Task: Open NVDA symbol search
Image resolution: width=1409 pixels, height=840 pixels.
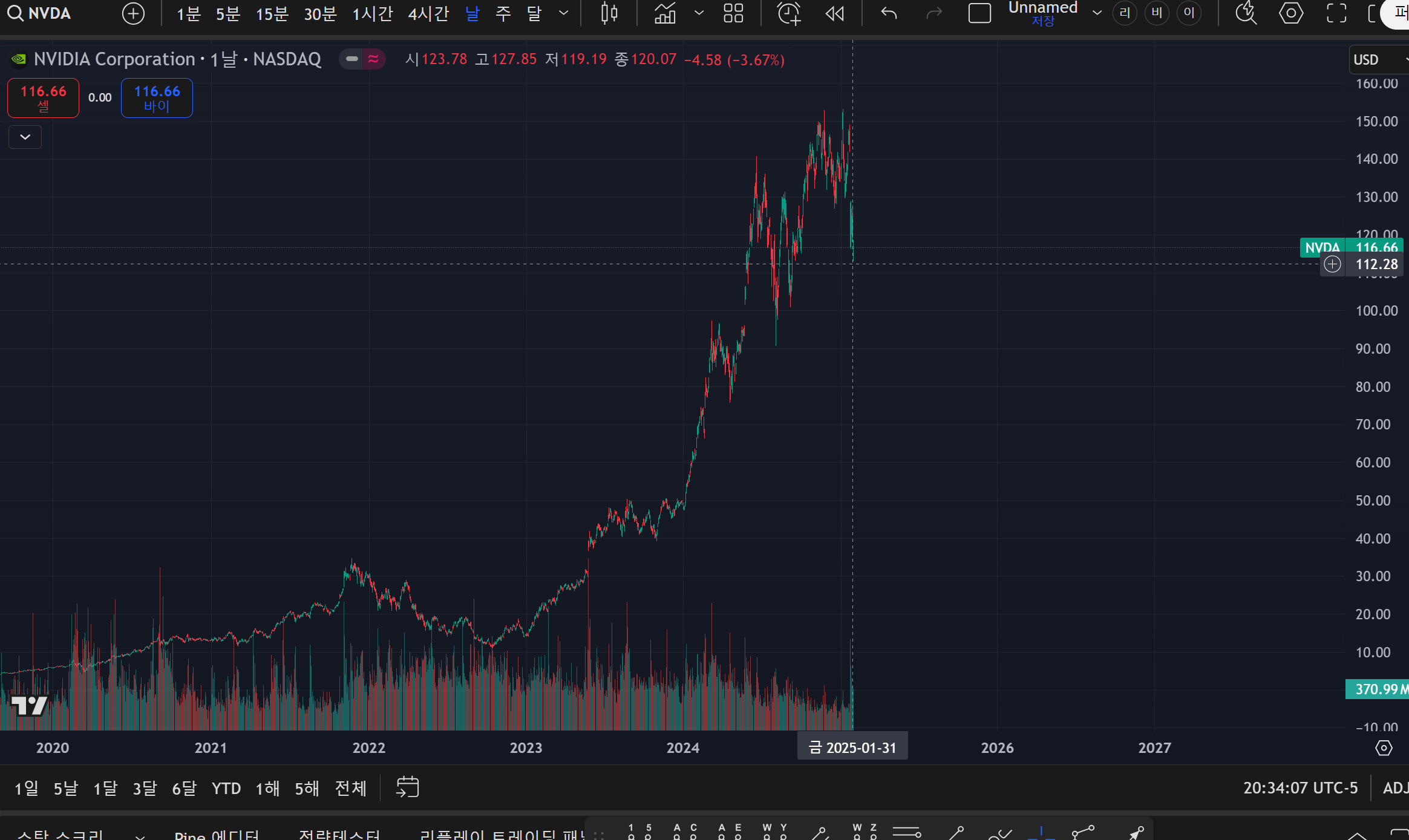Action: [x=40, y=13]
